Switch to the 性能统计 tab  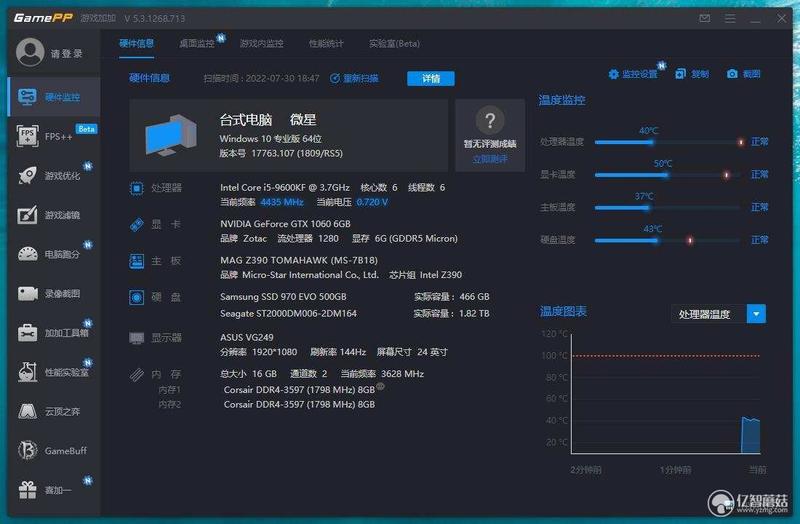(x=326, y=44)
